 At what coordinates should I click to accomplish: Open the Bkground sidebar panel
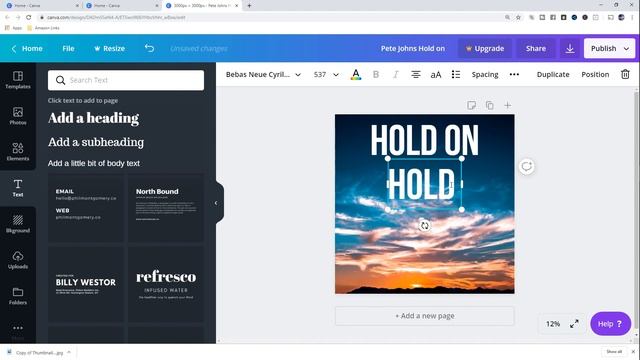click(x=18, y=224)
